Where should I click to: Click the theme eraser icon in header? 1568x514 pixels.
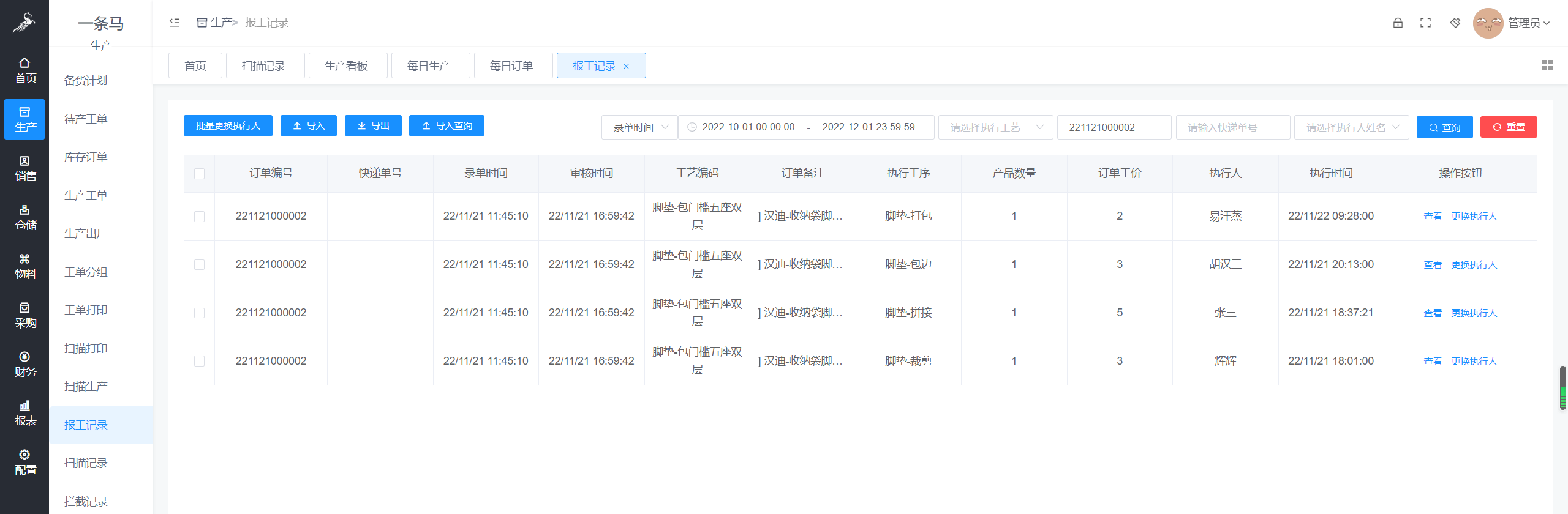1455,23
